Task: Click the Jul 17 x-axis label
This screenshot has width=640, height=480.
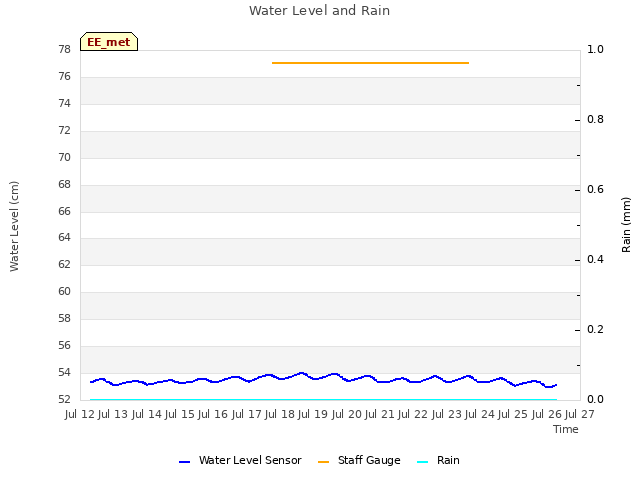Action: click(246, 414)
